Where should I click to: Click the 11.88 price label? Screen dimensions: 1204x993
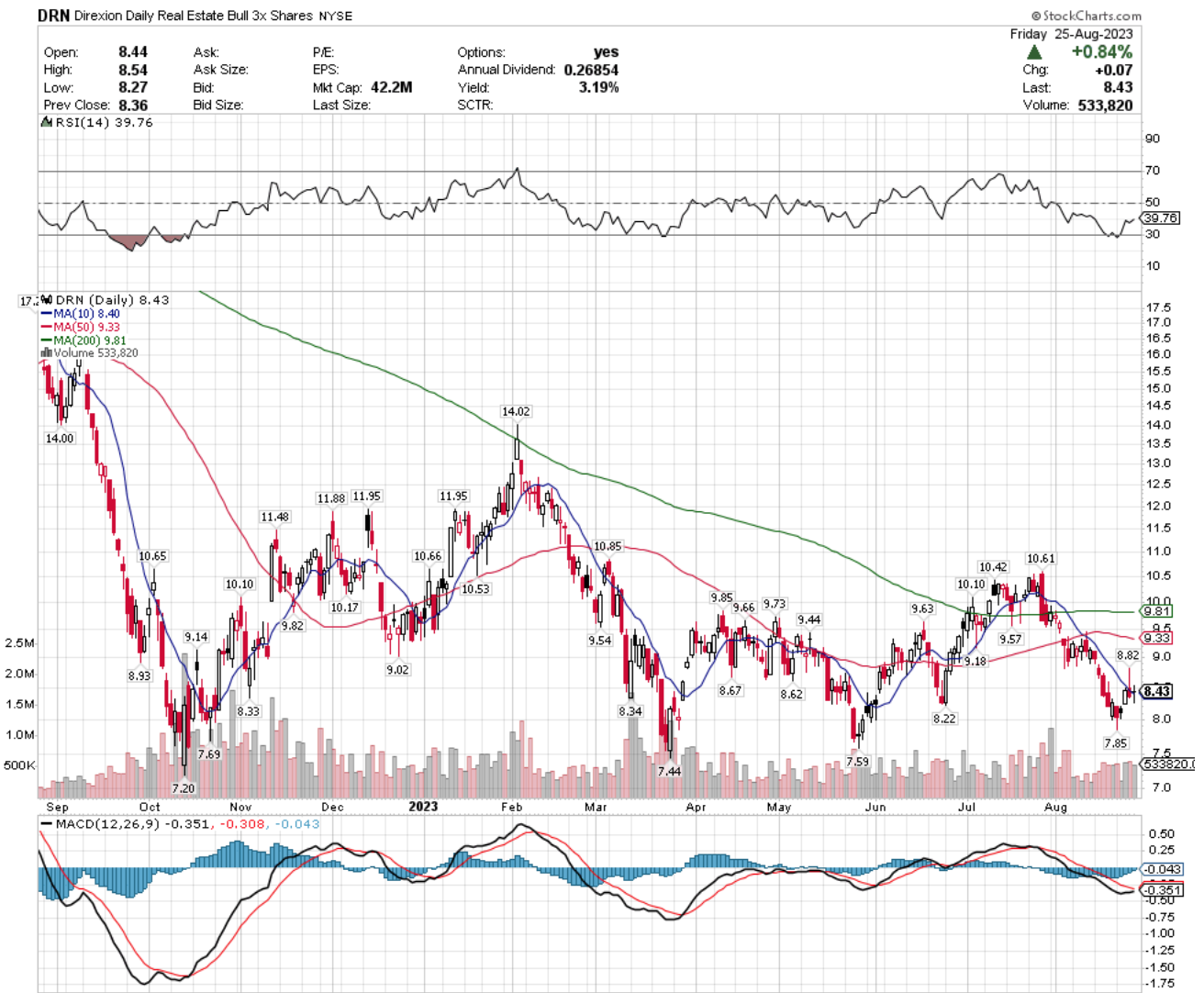point(330,498)
